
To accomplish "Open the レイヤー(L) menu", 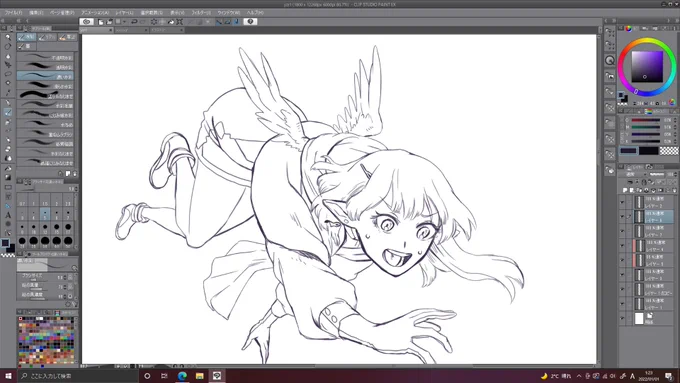I will [x=125, y=13].
